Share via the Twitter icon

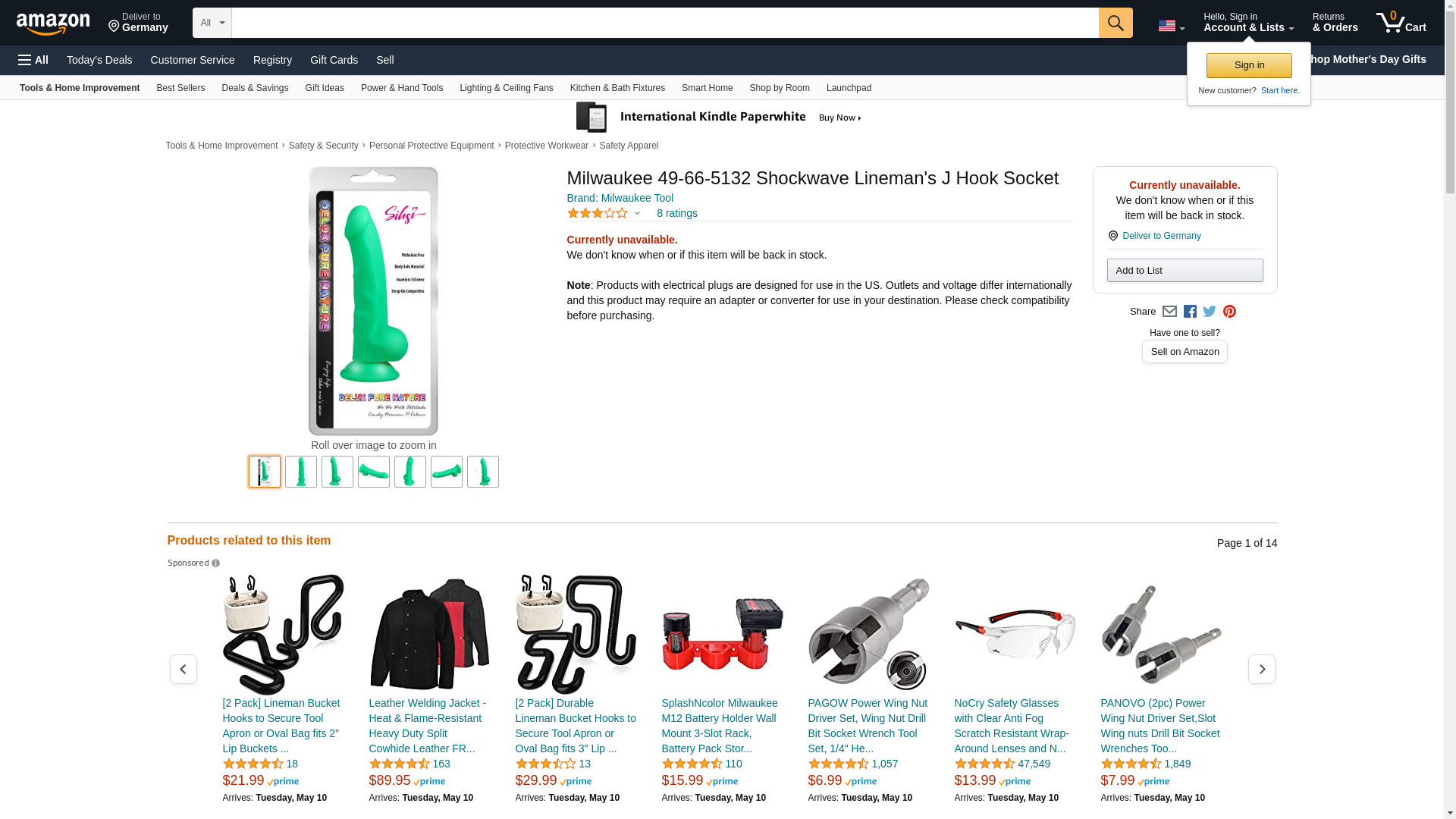click(1210, 312)
